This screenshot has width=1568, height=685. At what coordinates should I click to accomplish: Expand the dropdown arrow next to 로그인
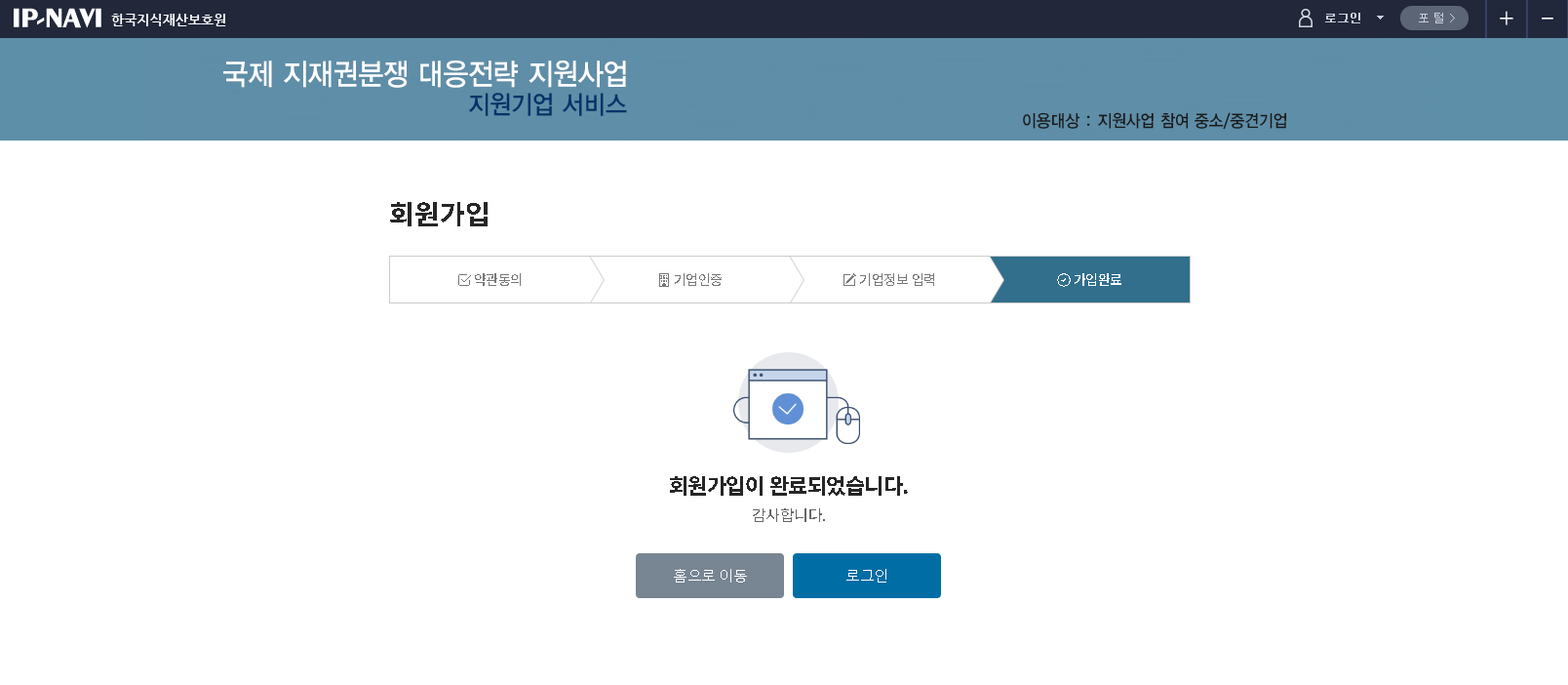pos(1380,19)
